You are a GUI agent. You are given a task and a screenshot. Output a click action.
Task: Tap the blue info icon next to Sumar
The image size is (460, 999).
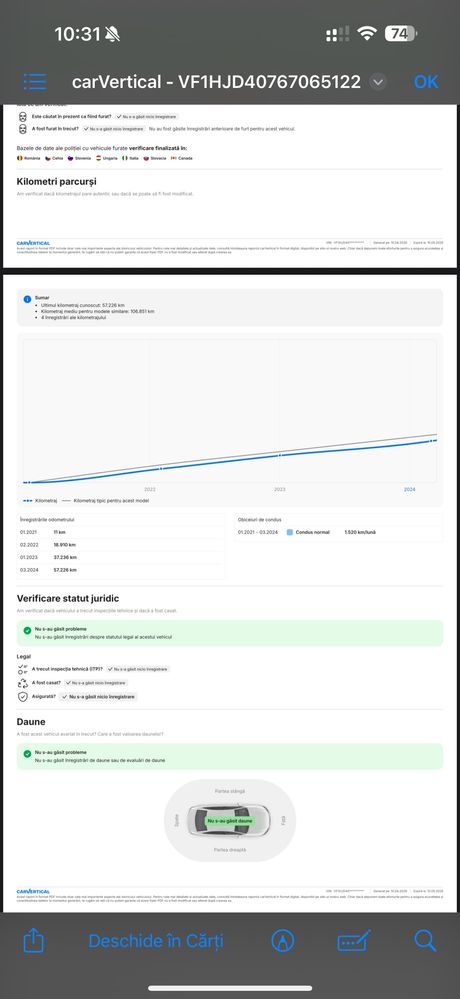pyautogui.click(x=27, y=299)
